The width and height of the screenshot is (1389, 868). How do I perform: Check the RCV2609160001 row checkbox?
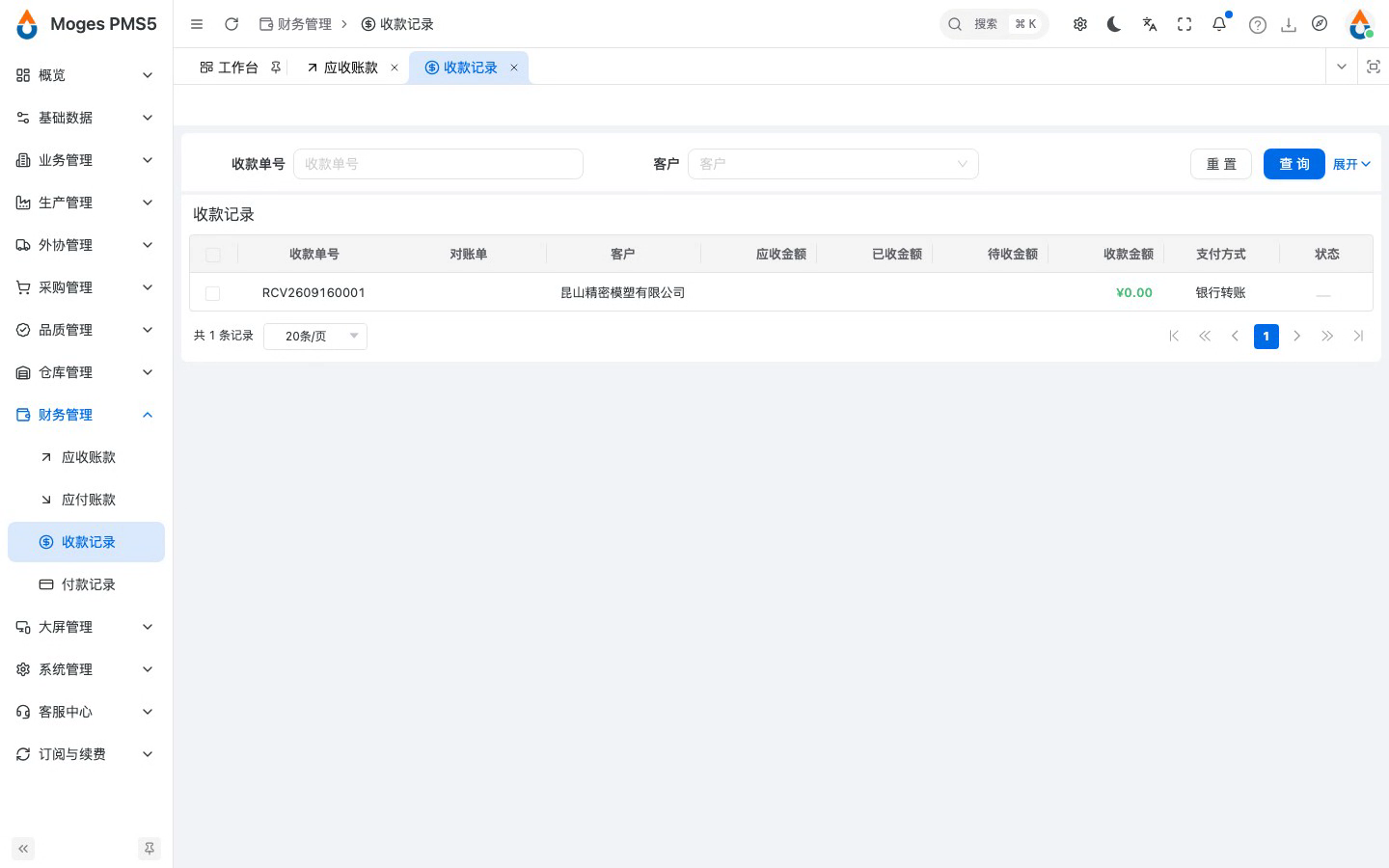click(x=213, y=293)
